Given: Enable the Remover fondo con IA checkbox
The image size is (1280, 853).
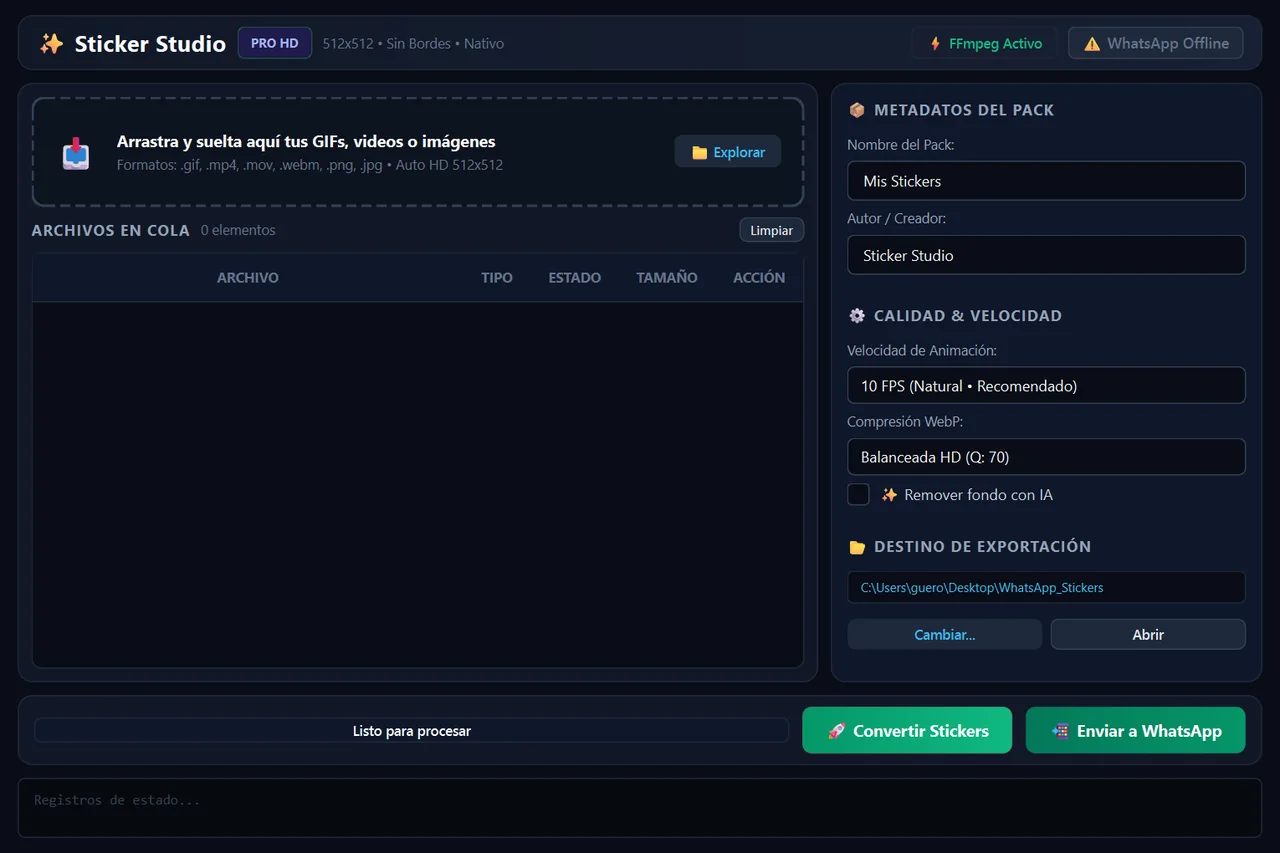Looking at the screenshot, I should tap(858, 495).
